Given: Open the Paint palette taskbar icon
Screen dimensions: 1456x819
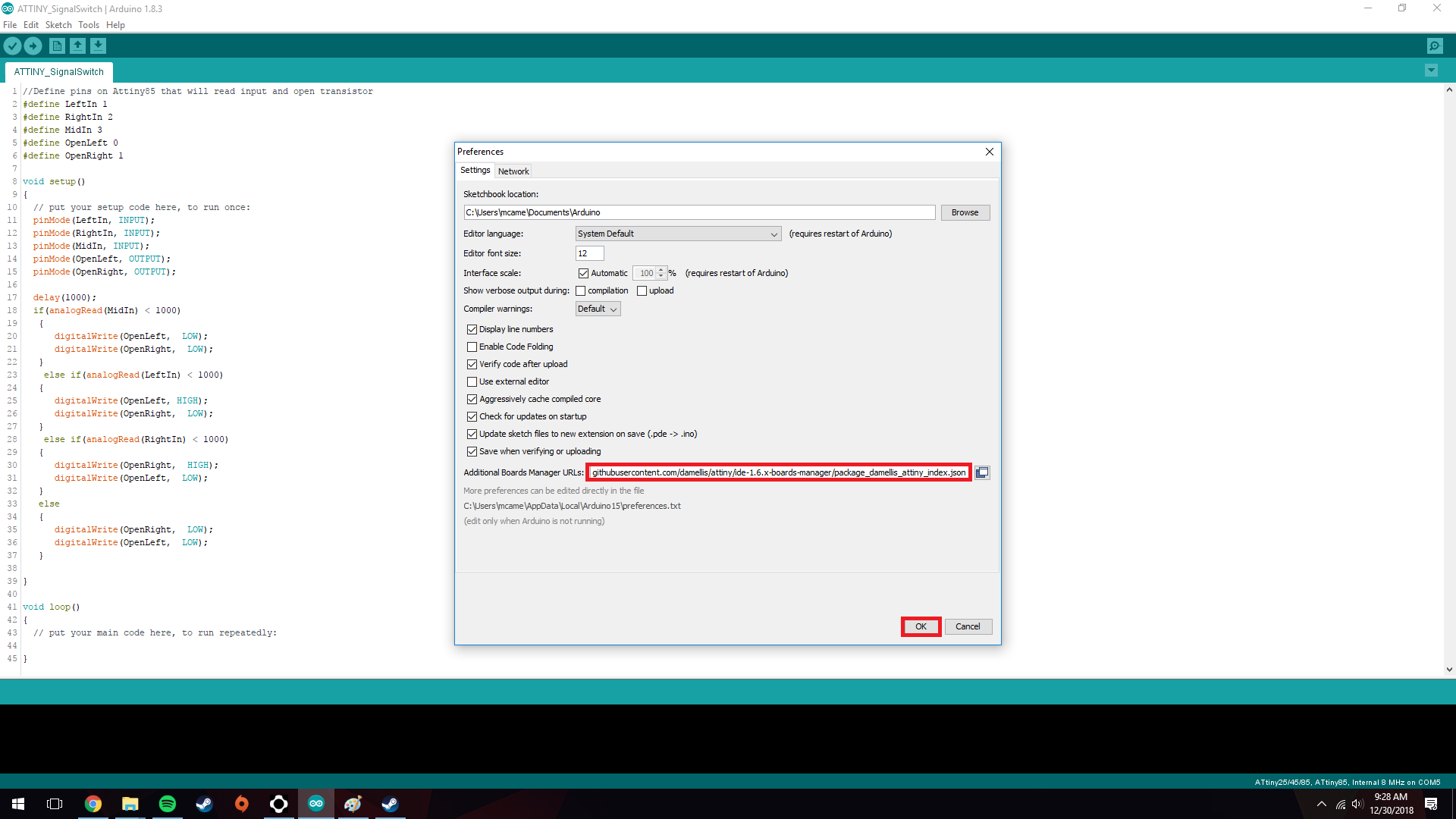Looking at the screenshot, I should tap(353, 804).
